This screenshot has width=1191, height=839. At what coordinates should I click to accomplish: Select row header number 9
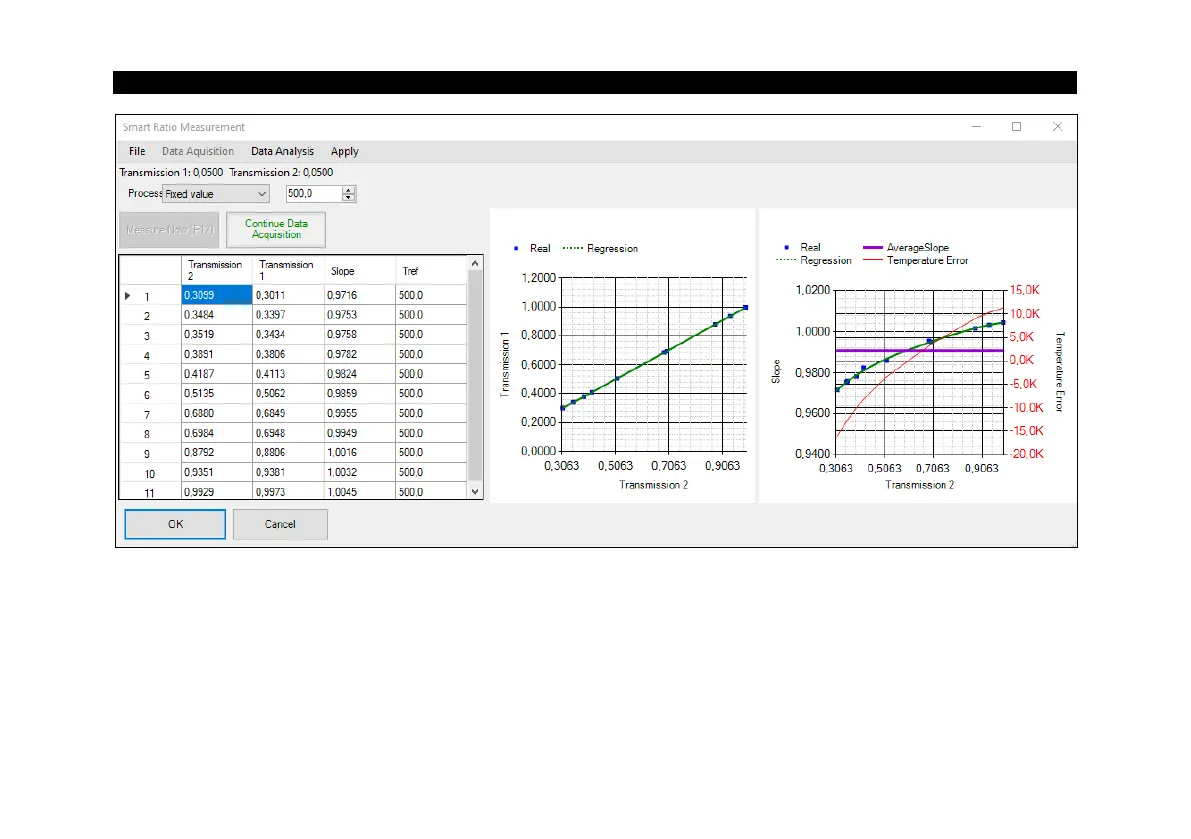tap(150, 453)
